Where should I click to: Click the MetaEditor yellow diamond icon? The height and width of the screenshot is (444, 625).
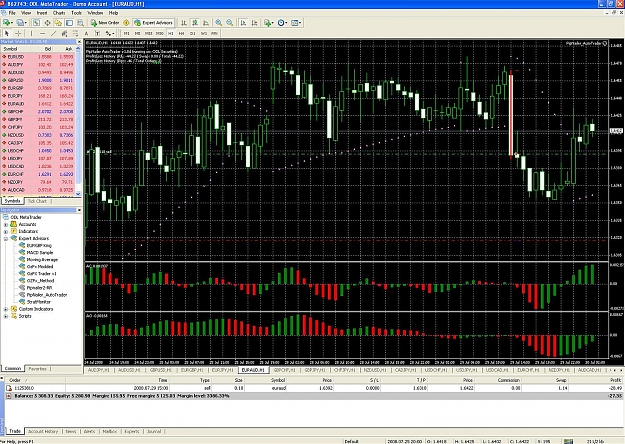click(126, 23)
